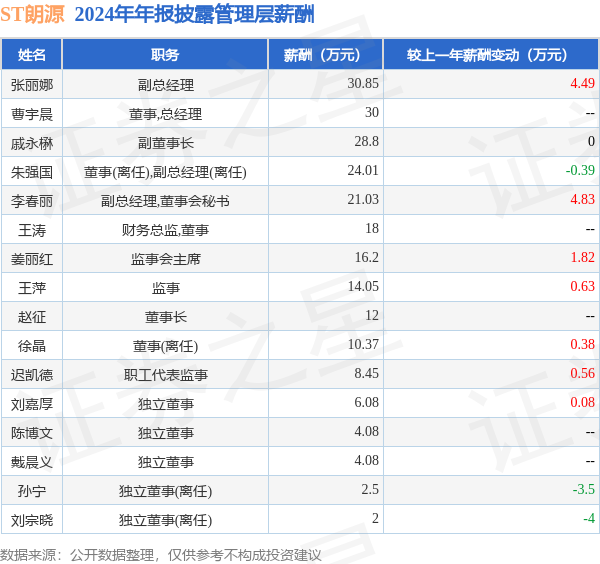Viewport: 600px width, 564px height.
Task: Click the salary change value '-4'
Action: (589, 518)
